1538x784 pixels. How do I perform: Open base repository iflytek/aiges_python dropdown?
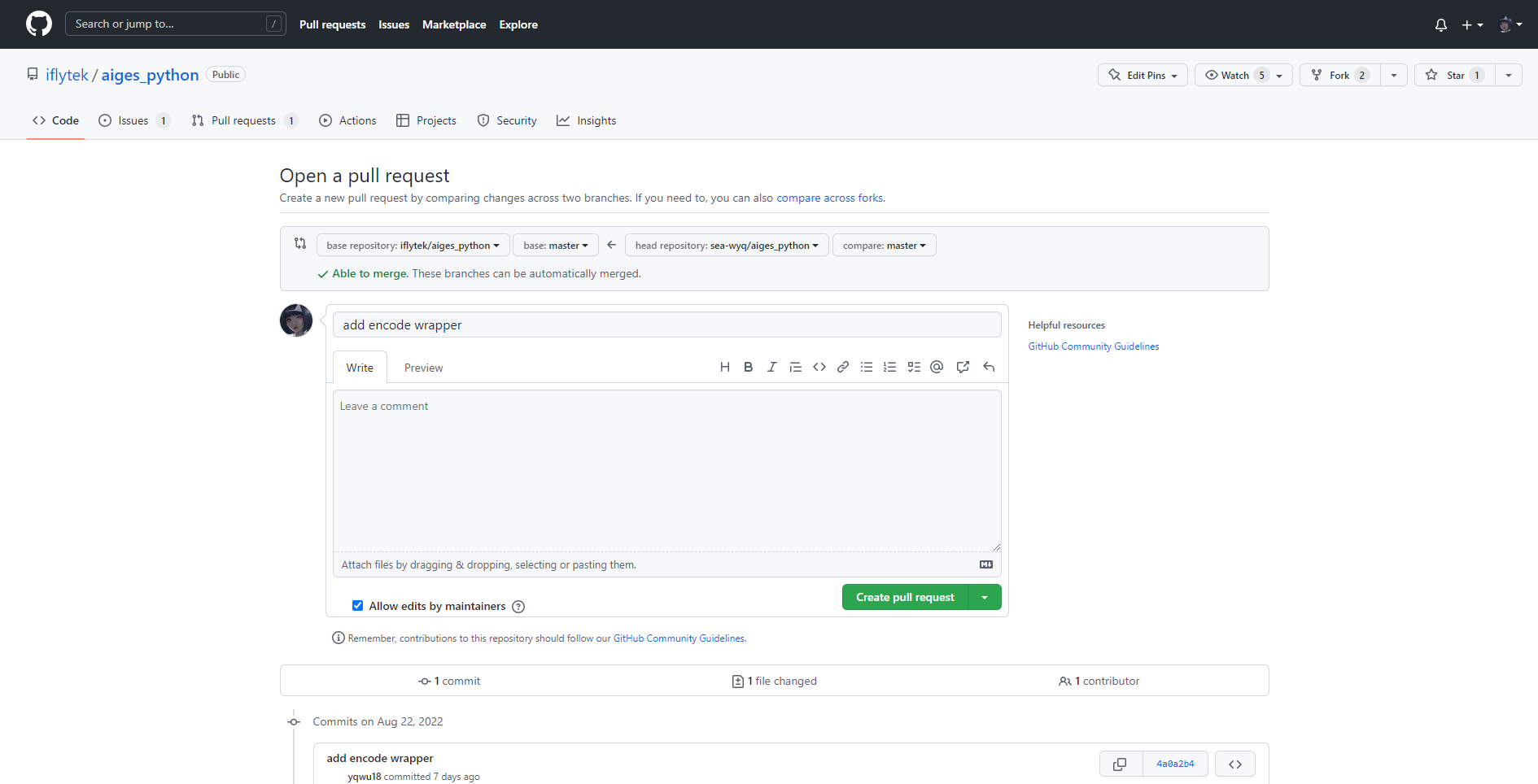(x=413, y=245)
